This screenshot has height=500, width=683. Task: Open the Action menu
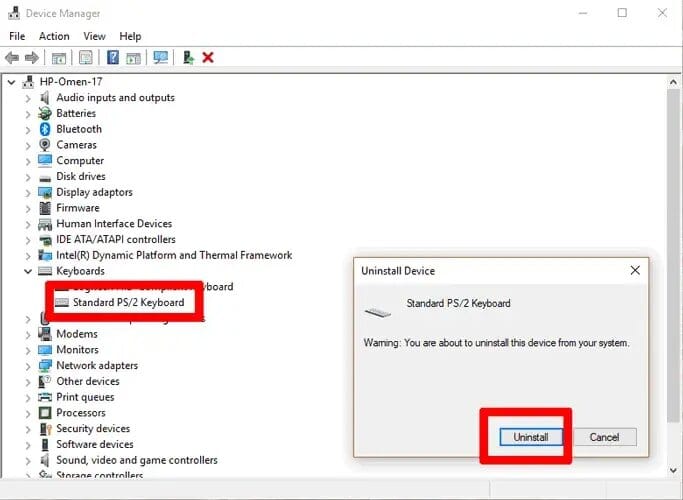click(54, 36)
